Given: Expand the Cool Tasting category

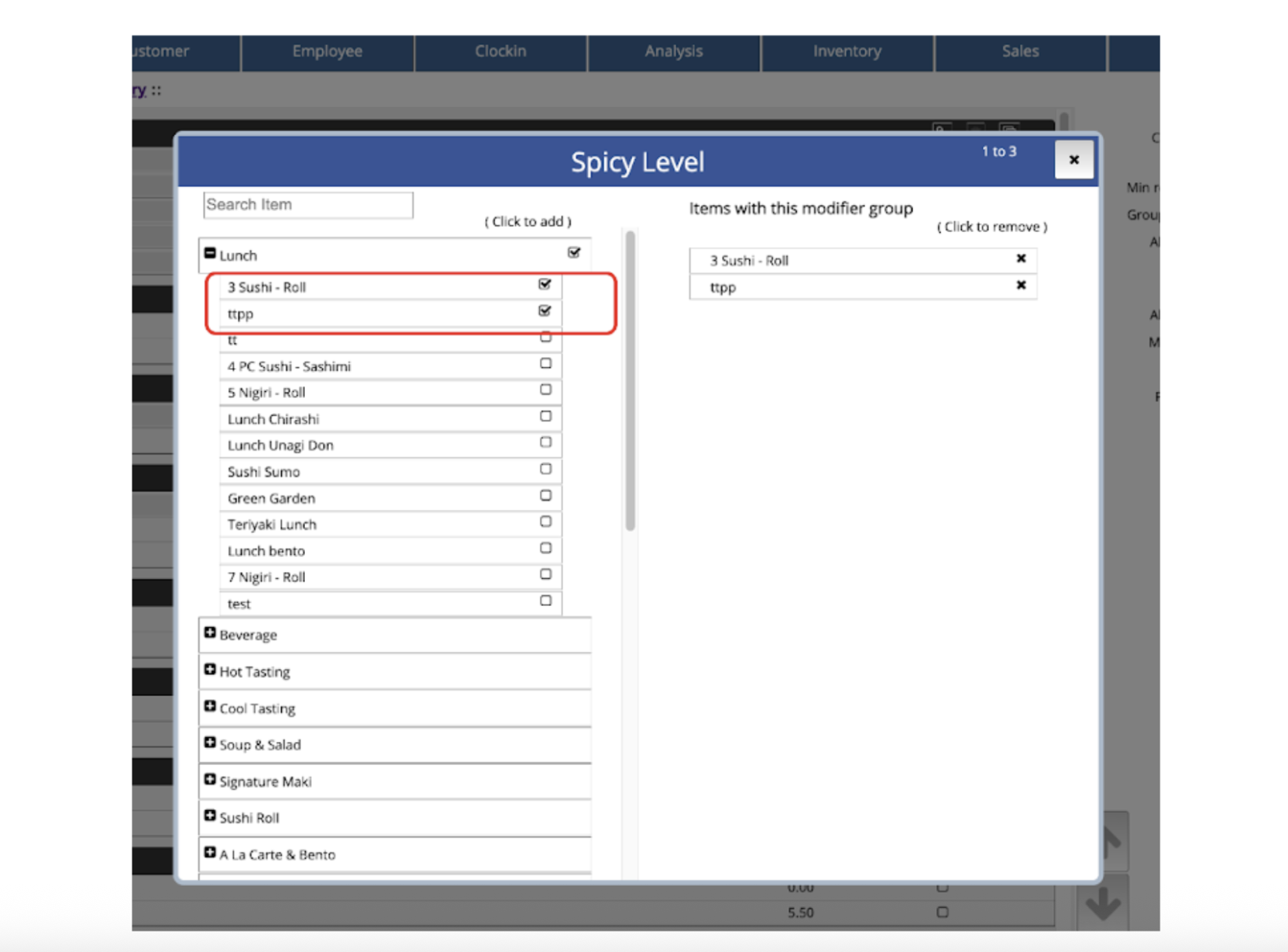Looking at the screenshot, I should [x=210, y=706].
